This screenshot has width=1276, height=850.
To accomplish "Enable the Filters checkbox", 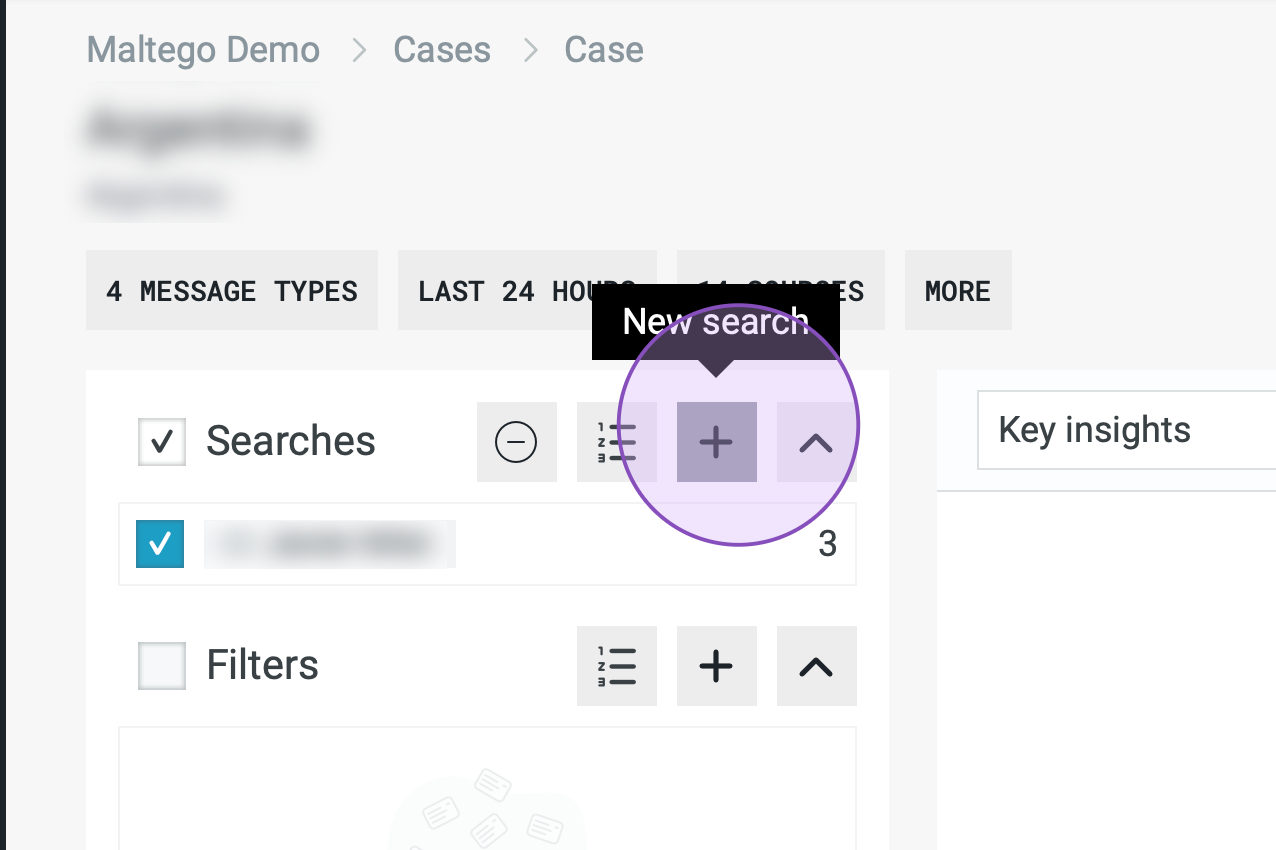I will (162, 666).
